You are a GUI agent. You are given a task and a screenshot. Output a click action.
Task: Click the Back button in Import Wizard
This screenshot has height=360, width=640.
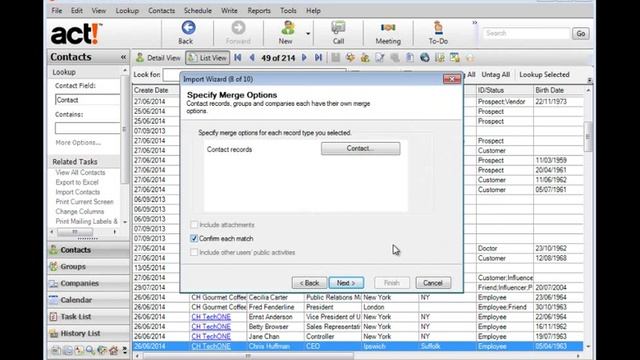(309, 283)
